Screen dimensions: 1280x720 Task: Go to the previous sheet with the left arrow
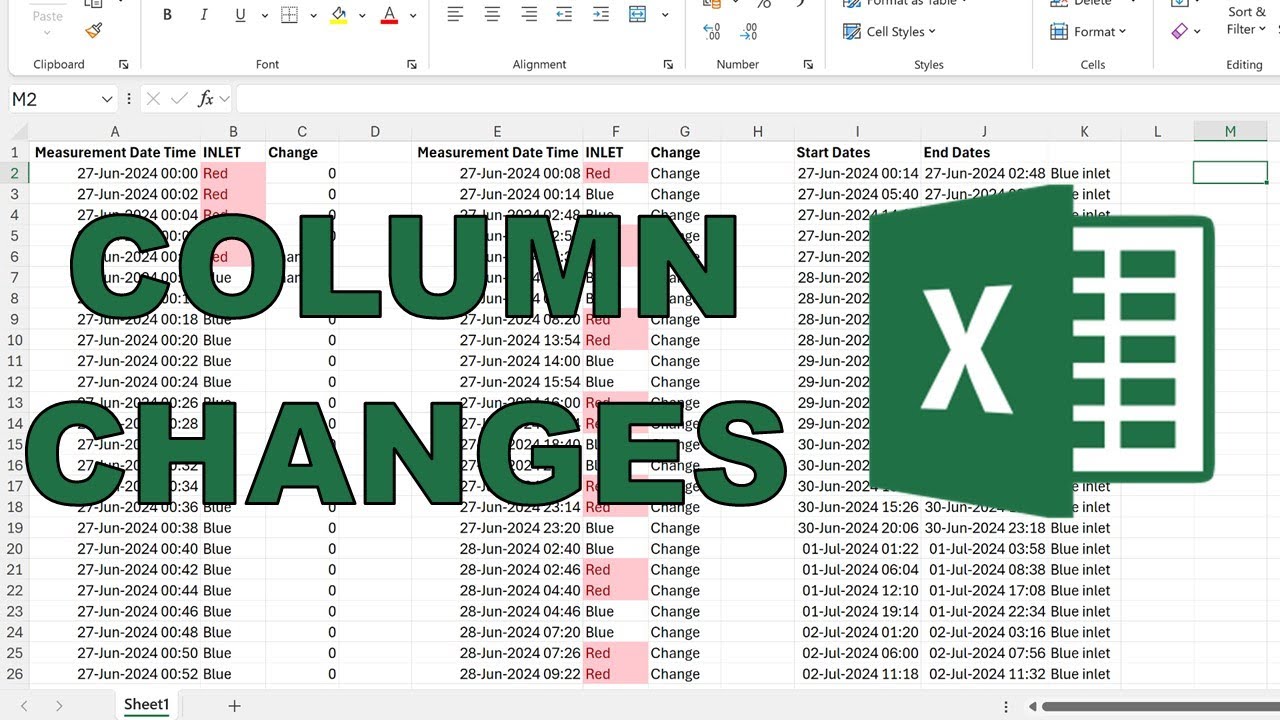pos(24,706)
